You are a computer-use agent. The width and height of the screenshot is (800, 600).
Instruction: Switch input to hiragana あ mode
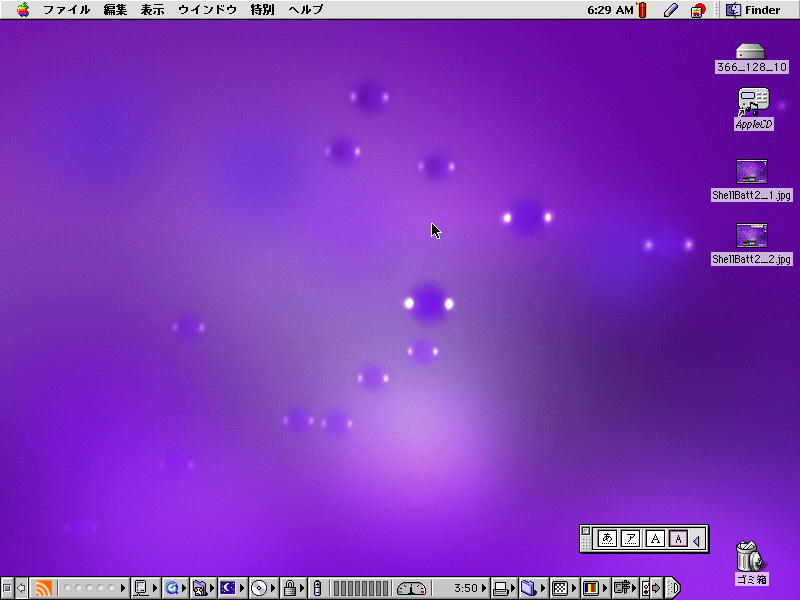coord(607,539)
